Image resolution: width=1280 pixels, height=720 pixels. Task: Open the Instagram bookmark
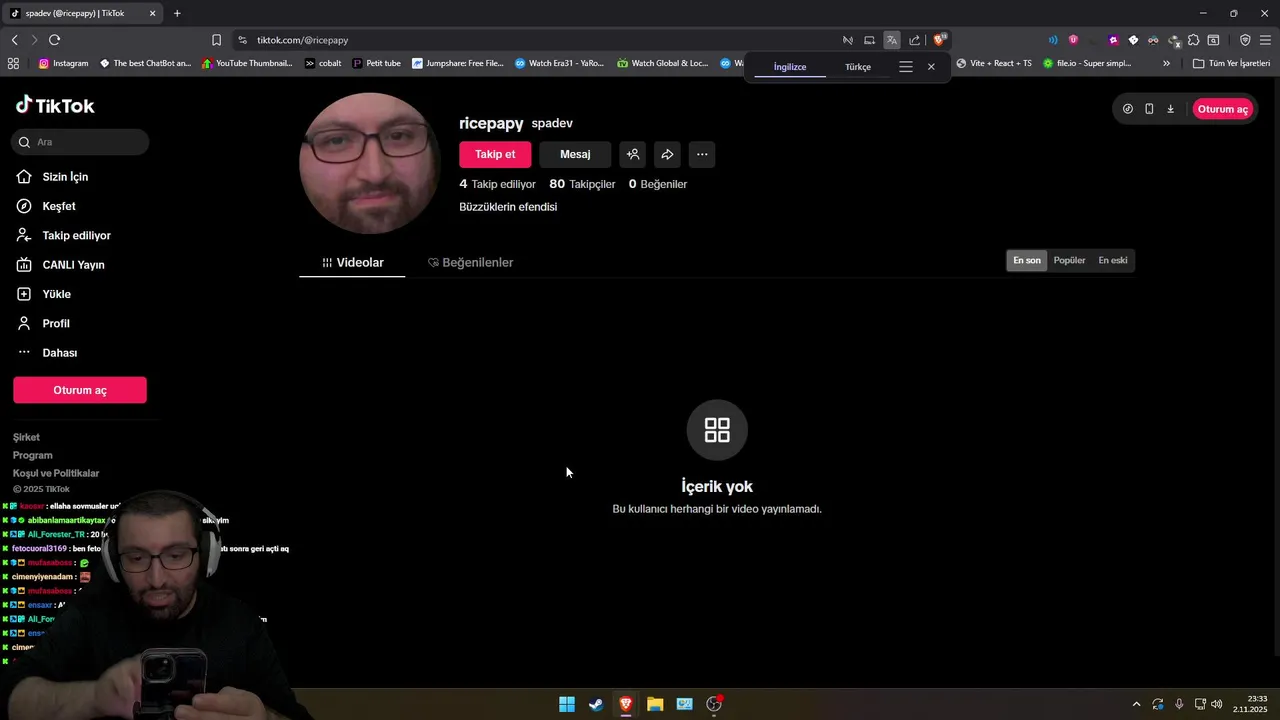(63, 63)
